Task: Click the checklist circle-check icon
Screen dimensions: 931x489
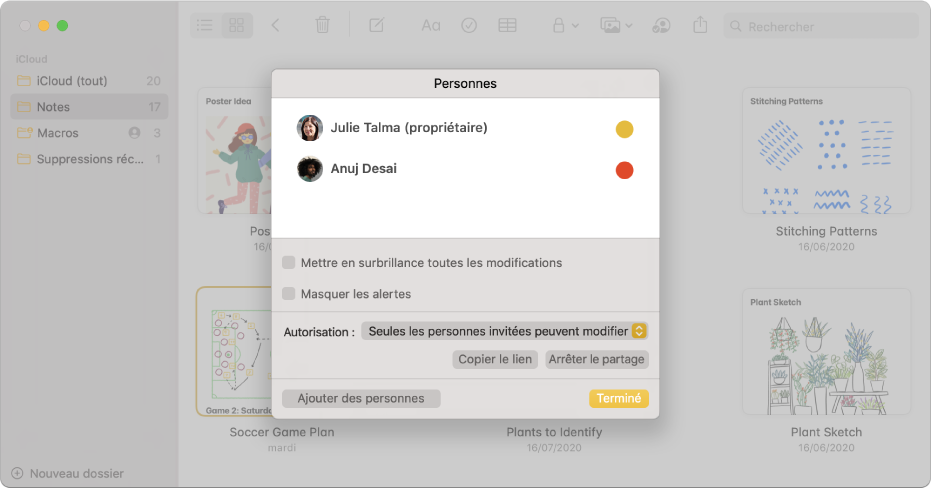Action: click(x=469, y=26)
